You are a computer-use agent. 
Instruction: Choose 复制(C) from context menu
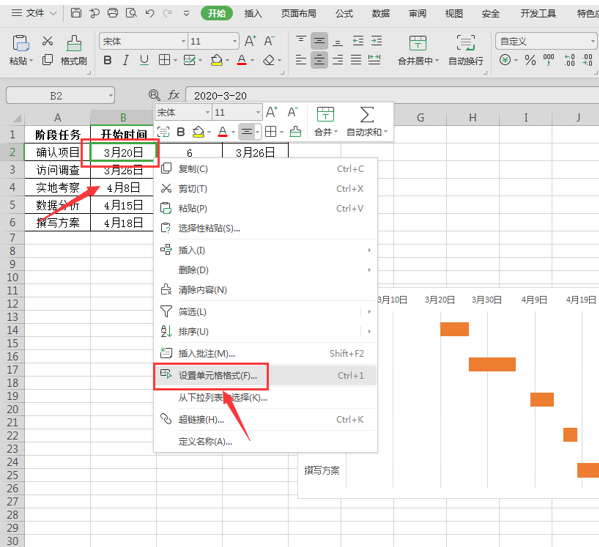tap(265, 169)
